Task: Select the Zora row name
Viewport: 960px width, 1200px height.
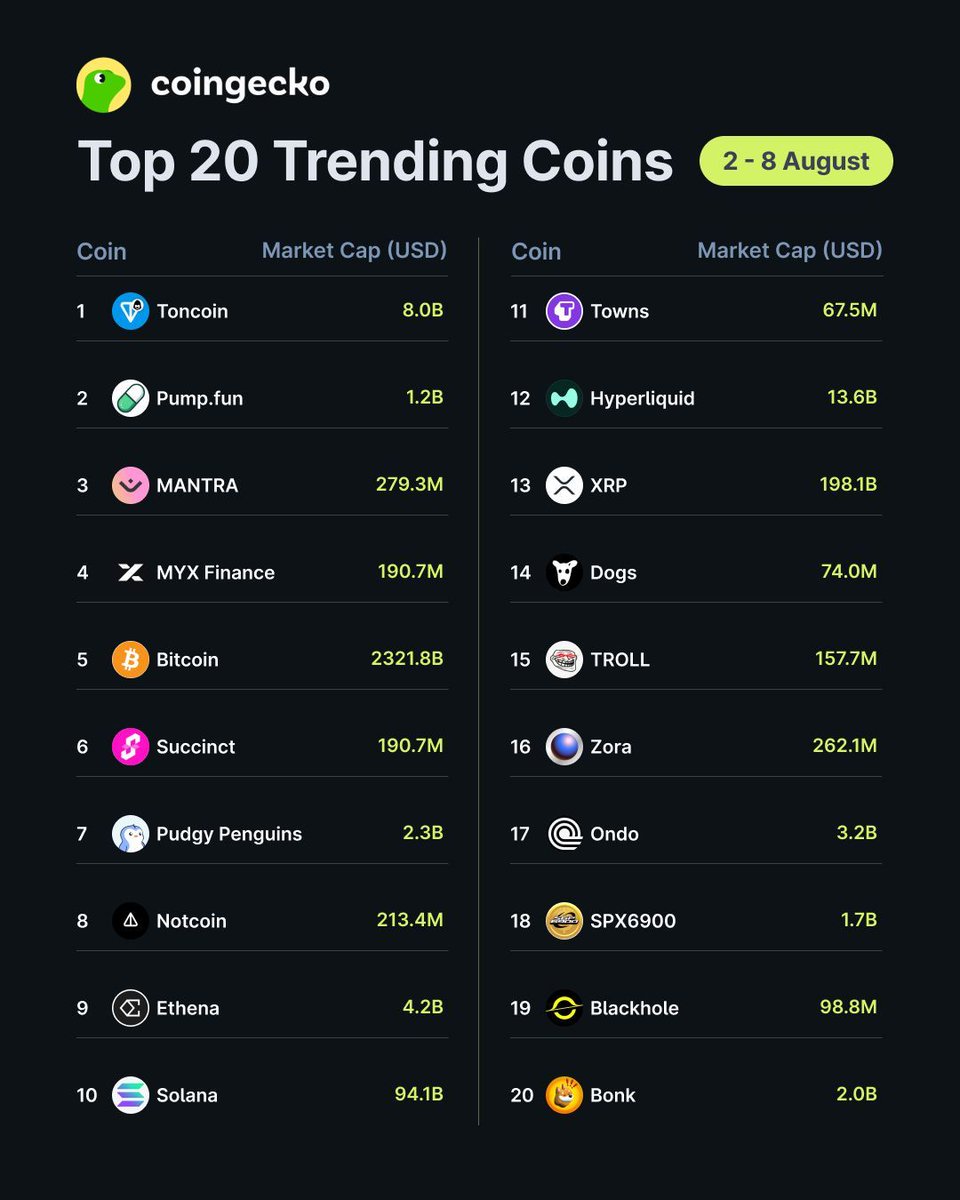Action: pyautogui.click(x=610, y=747)
